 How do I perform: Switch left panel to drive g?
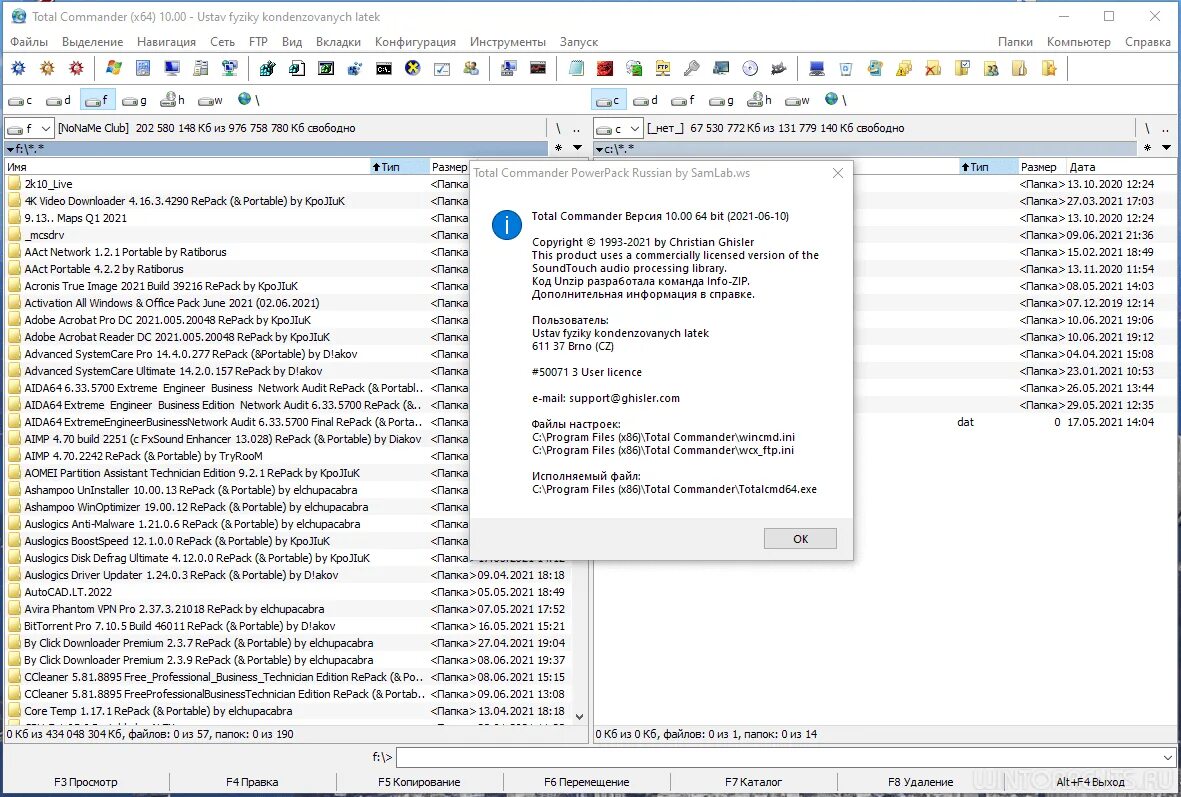pos(134,99)
